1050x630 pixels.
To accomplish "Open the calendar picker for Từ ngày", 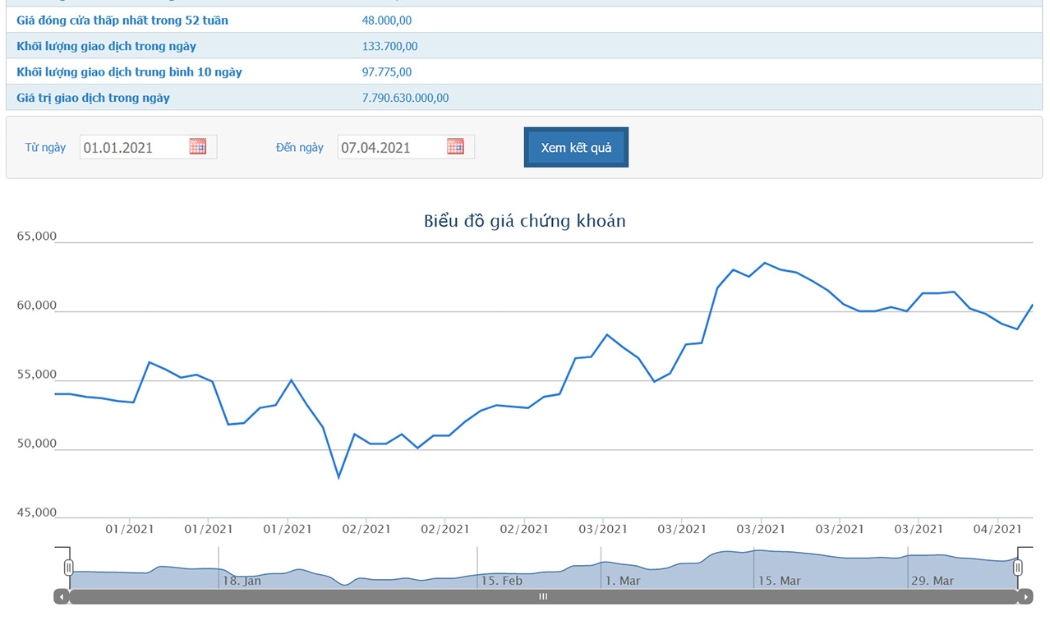I will pos(198,147).
